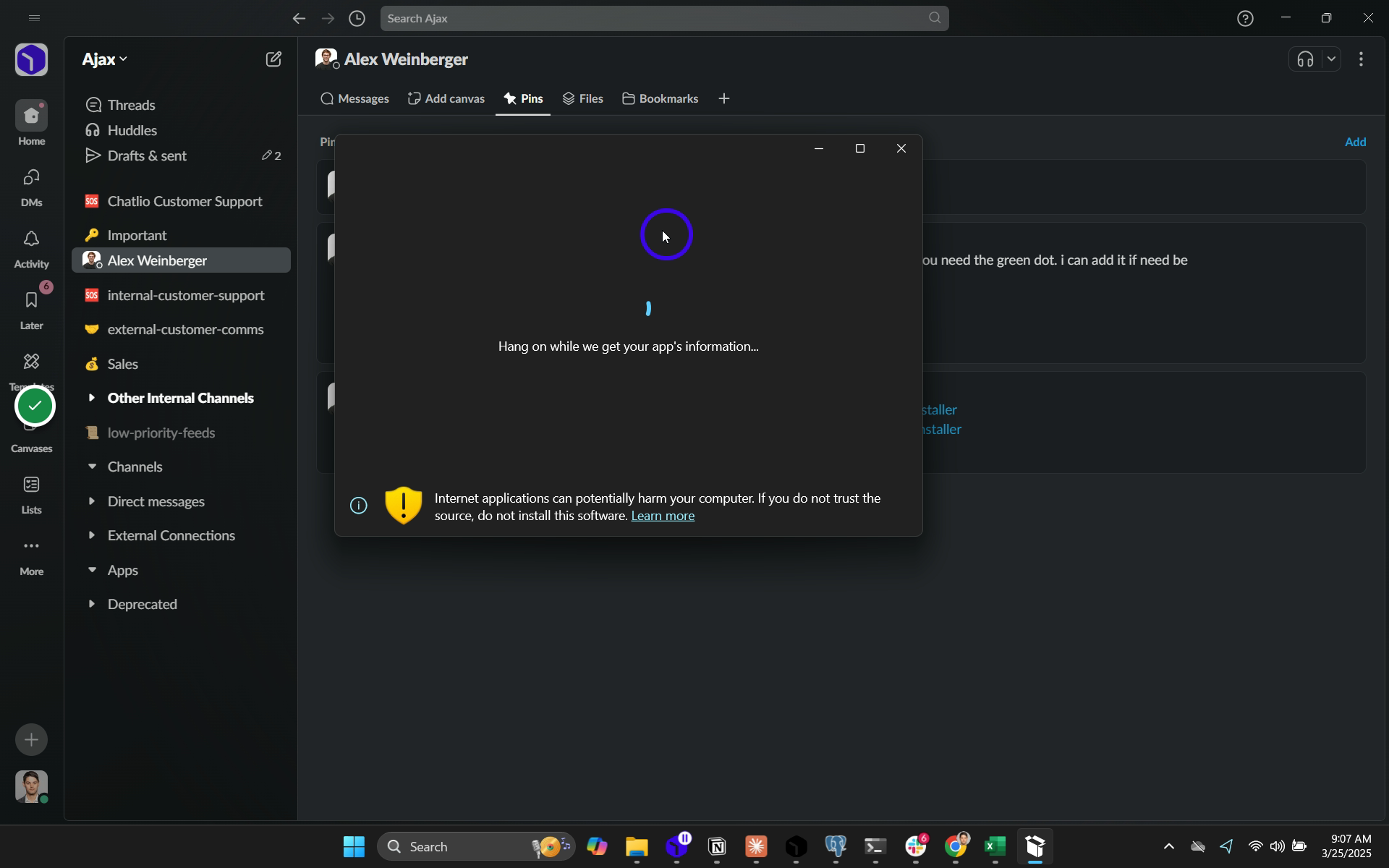Click the history clock icon
The image size is (1389, 868).
pos(357,19)
